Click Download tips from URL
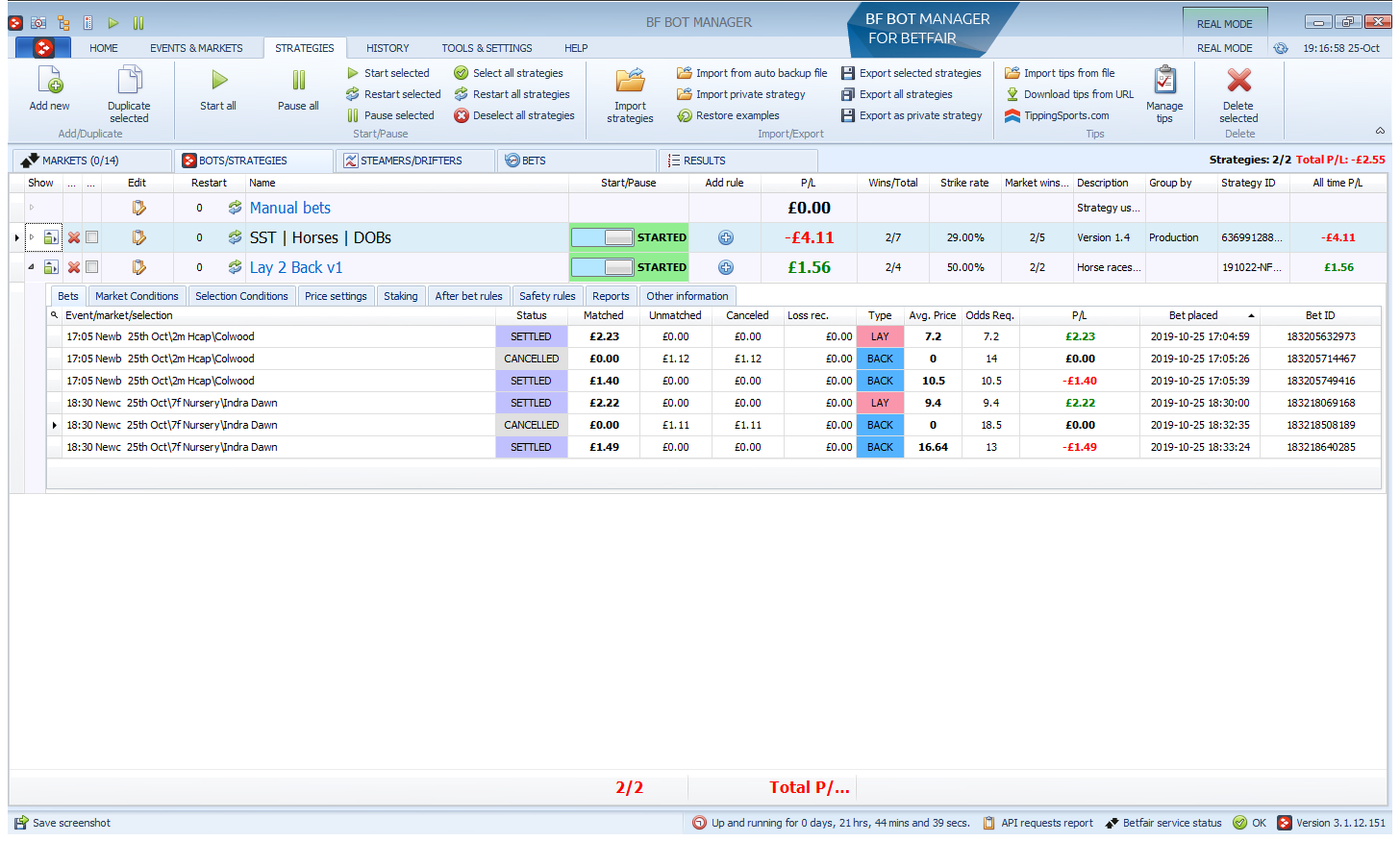Image resolution: width=1400 pixels, height=842 pixels. (1069, 94)
